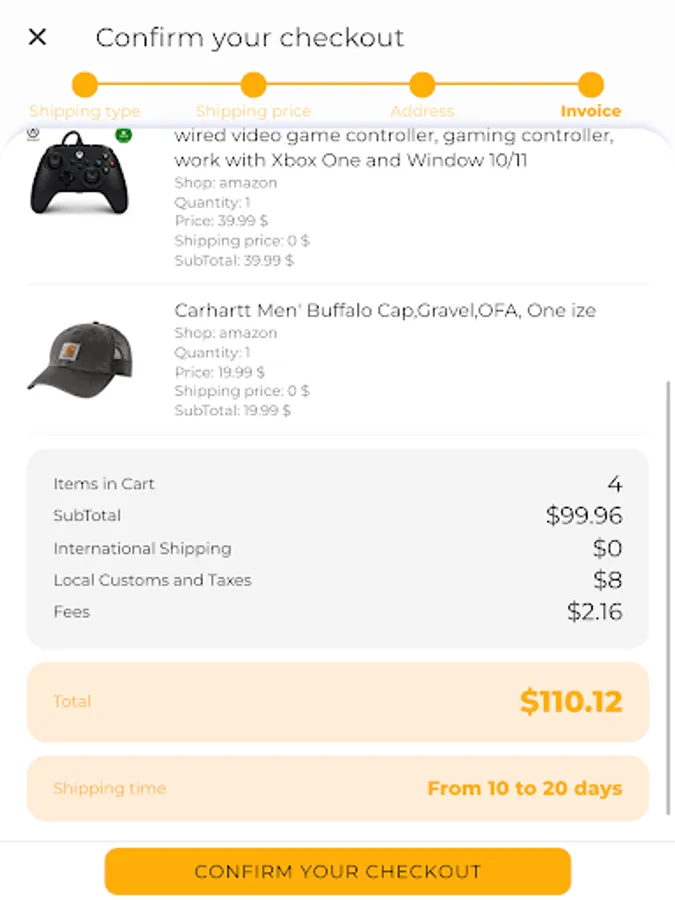Open the Carhartt Buffalo Cap item title
Viewport: 675px width, 900px height.
385,310
